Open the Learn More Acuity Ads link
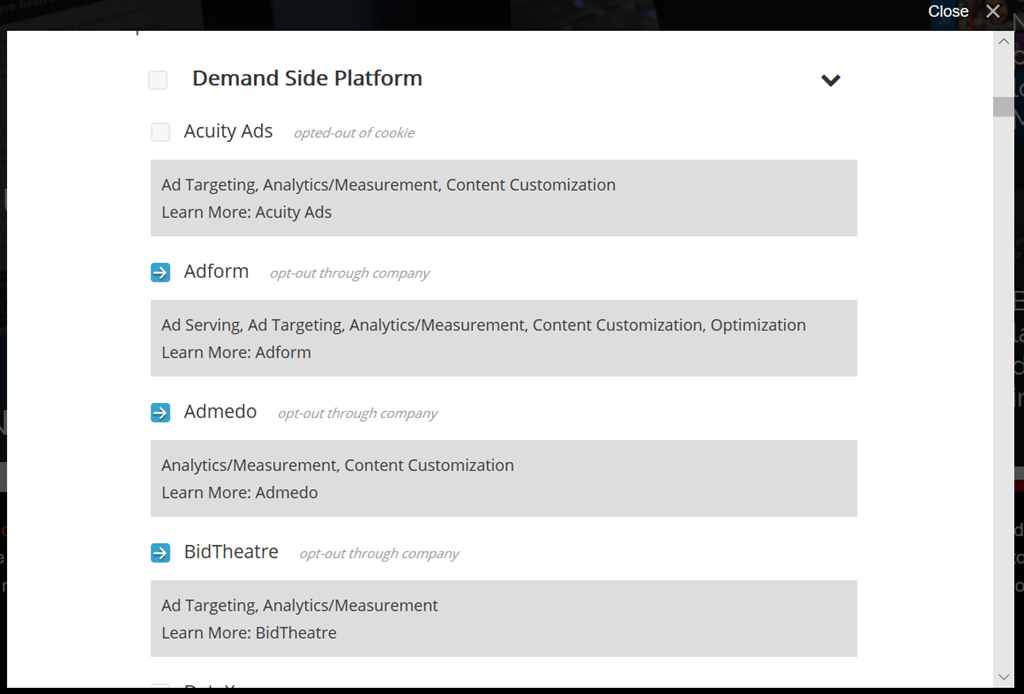The image size is (1024, 694). 293,212
